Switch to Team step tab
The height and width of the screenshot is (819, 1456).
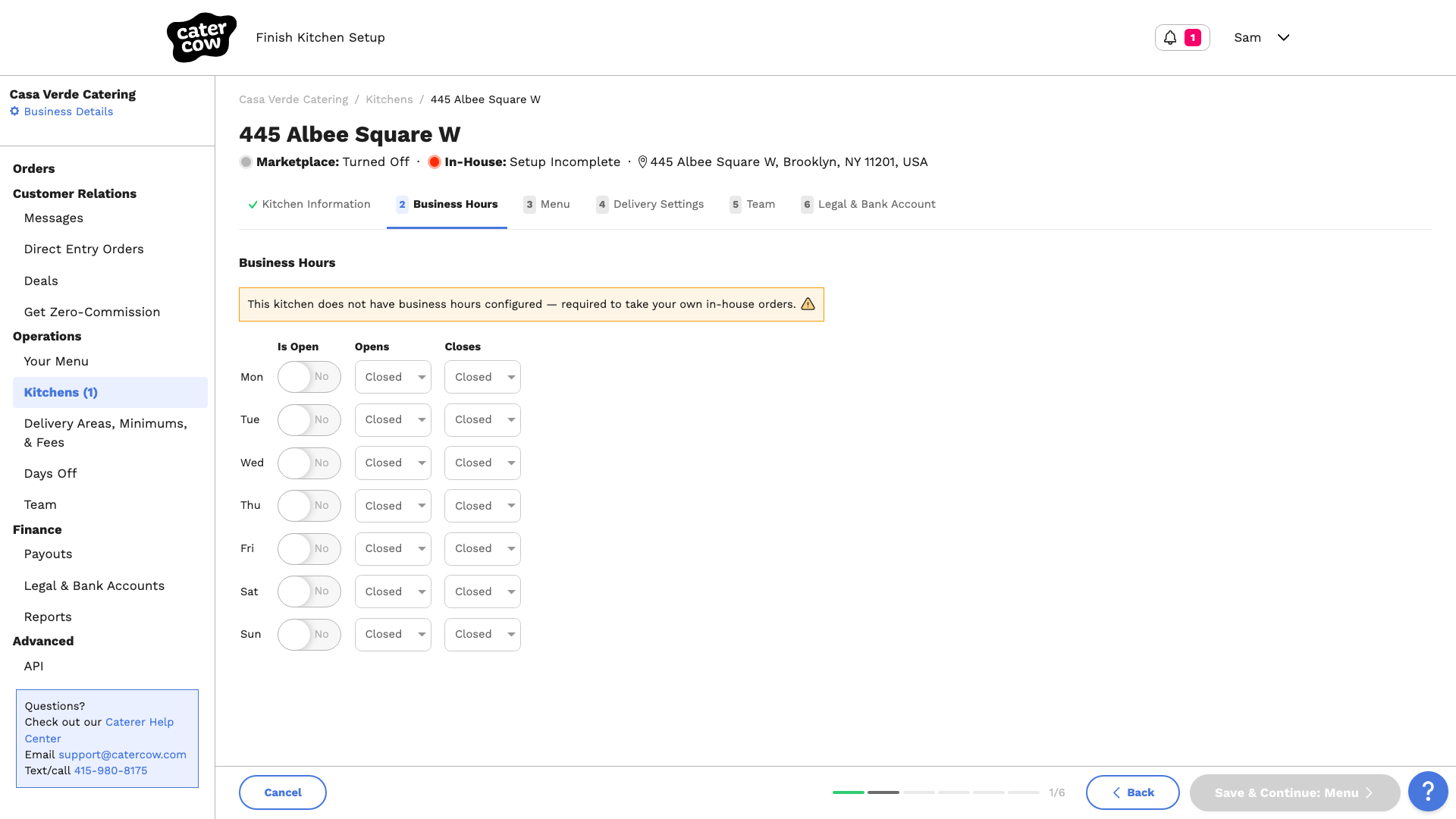(x=752, y=205)
